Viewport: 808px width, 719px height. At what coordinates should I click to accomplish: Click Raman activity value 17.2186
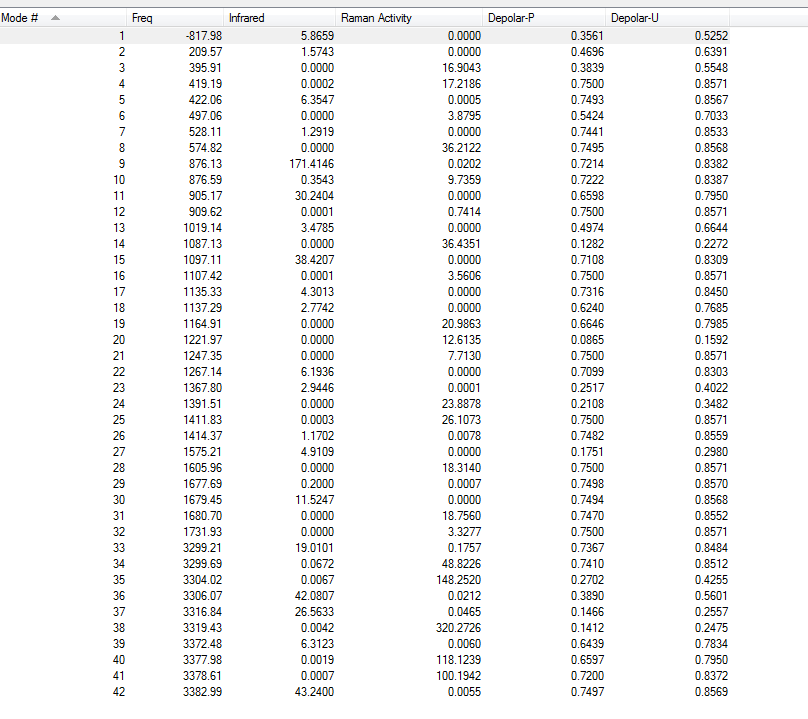point(461,83)
